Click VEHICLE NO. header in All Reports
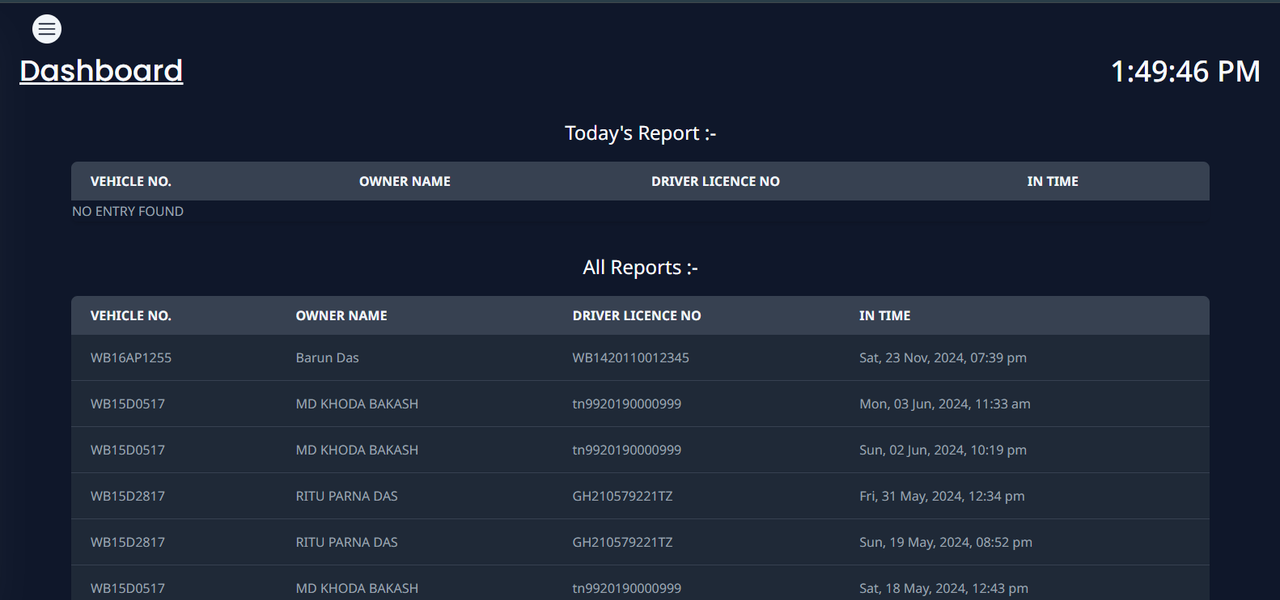The width and height of the screenshot is (1280, 600). point(131,315)
